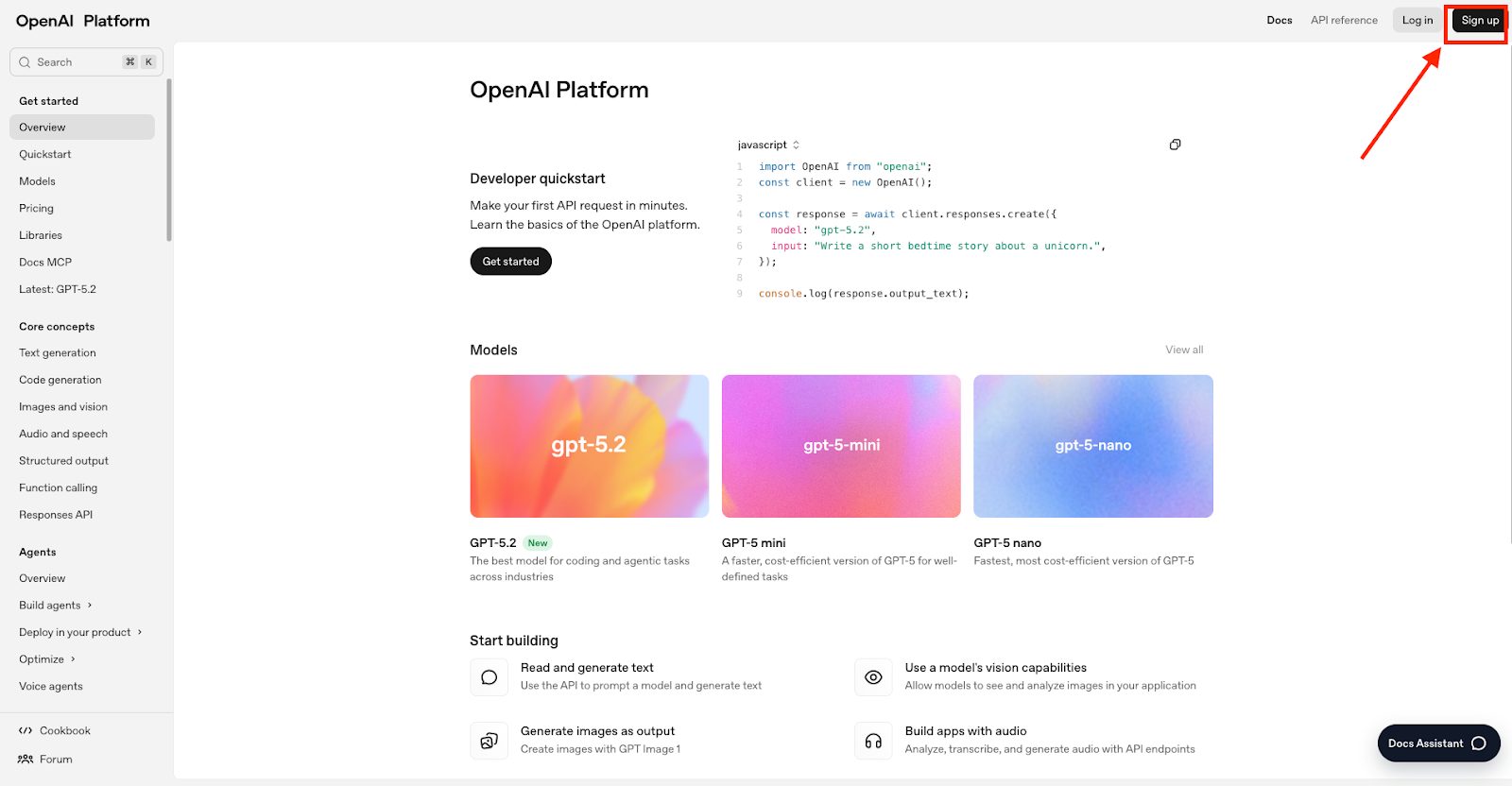
Task: Click the gpt-5.2 model thumbnail
Action: [x=590, y=446]
